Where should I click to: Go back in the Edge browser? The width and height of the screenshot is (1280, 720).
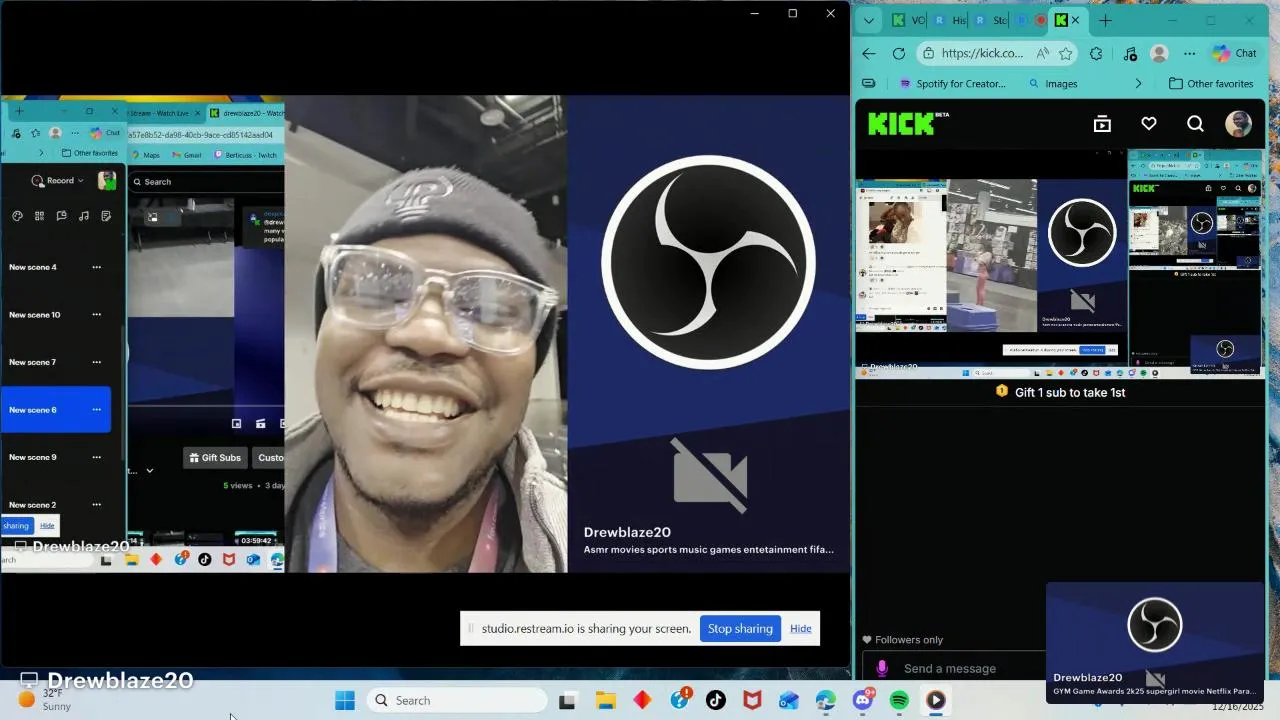[868, 54]
